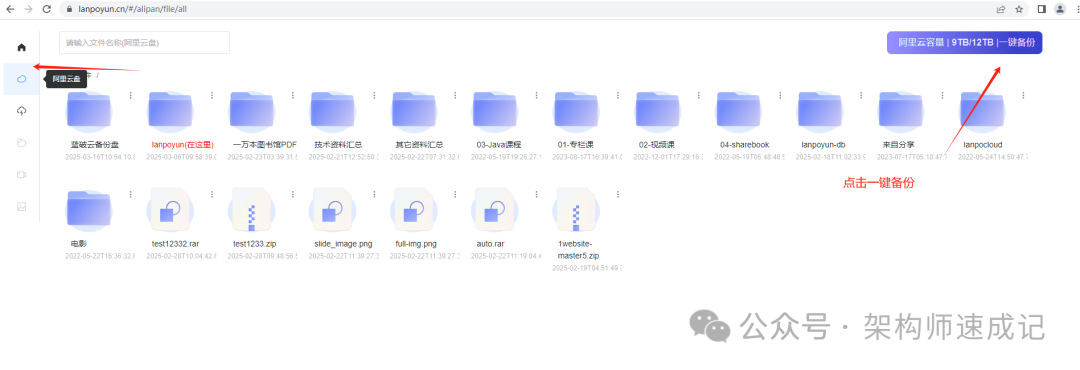Bookmark this page with the star icon
Image resolution: width=1080 pixels, height=370 pixels.
[x=1019, y=9]
